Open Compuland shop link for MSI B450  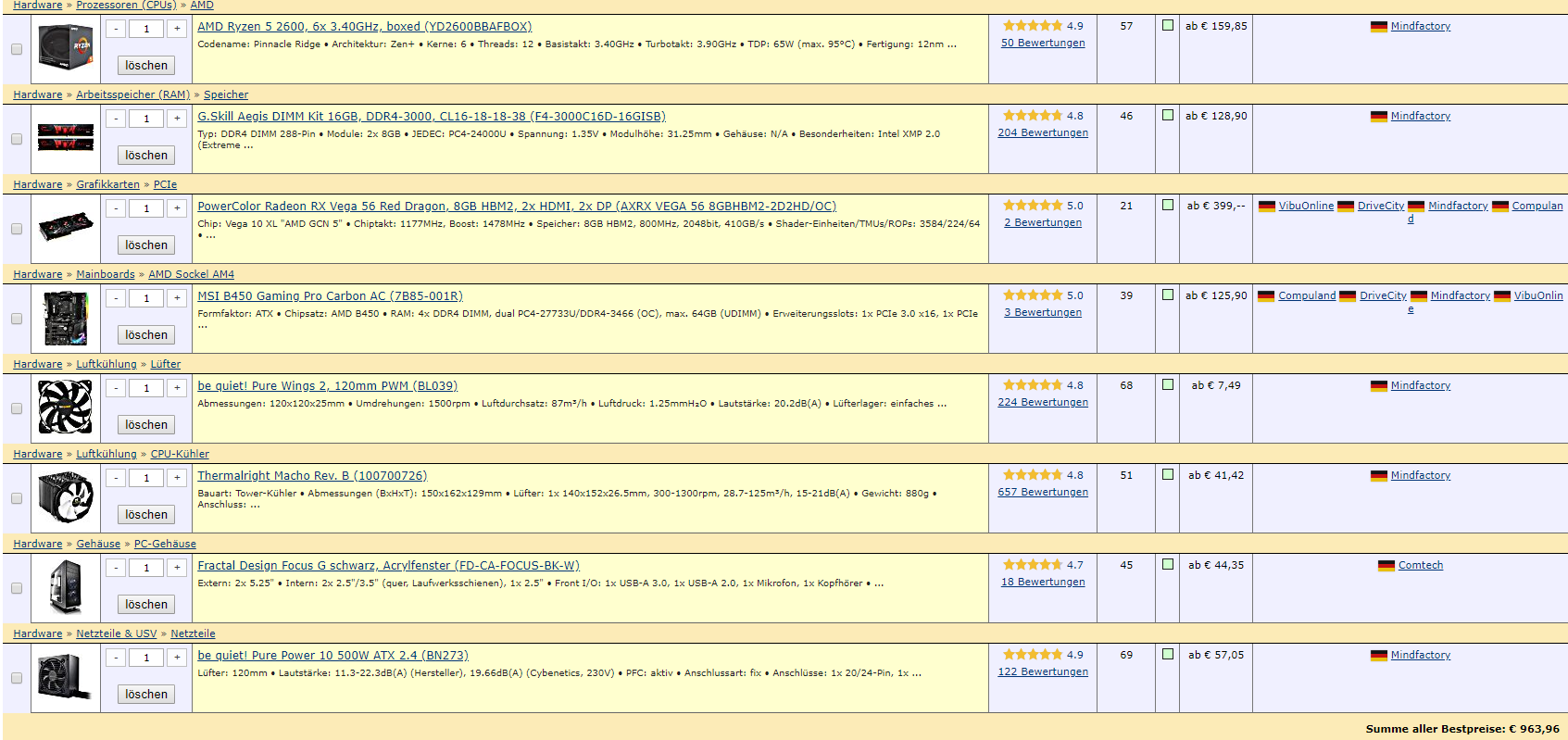pos(1307,295)
